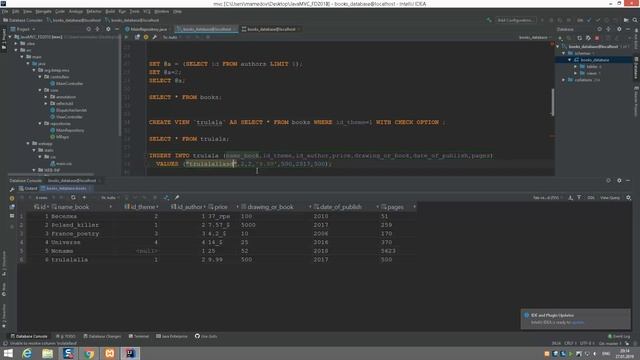The image size is (640, 360).
Task: Open the Database panel settings gear
Action: pyautogui.click(x=619, y=29)
